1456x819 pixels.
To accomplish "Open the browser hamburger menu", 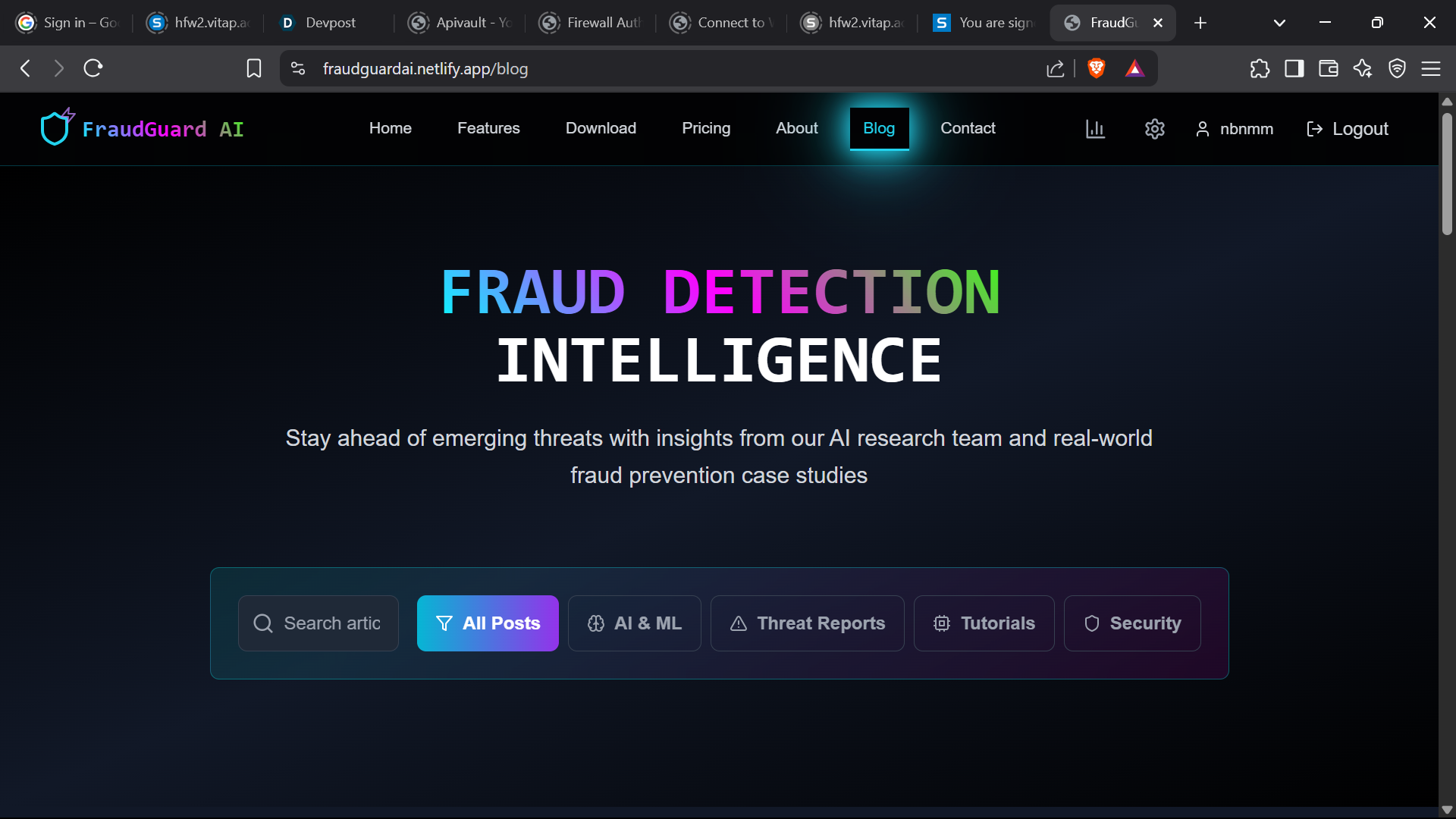I will click(1431, 68).
